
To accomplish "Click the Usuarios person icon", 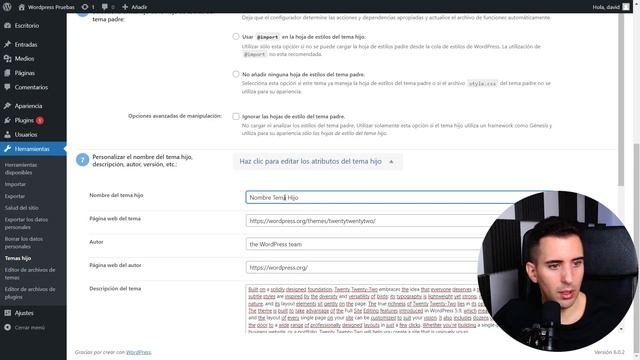I will [7, 134].
